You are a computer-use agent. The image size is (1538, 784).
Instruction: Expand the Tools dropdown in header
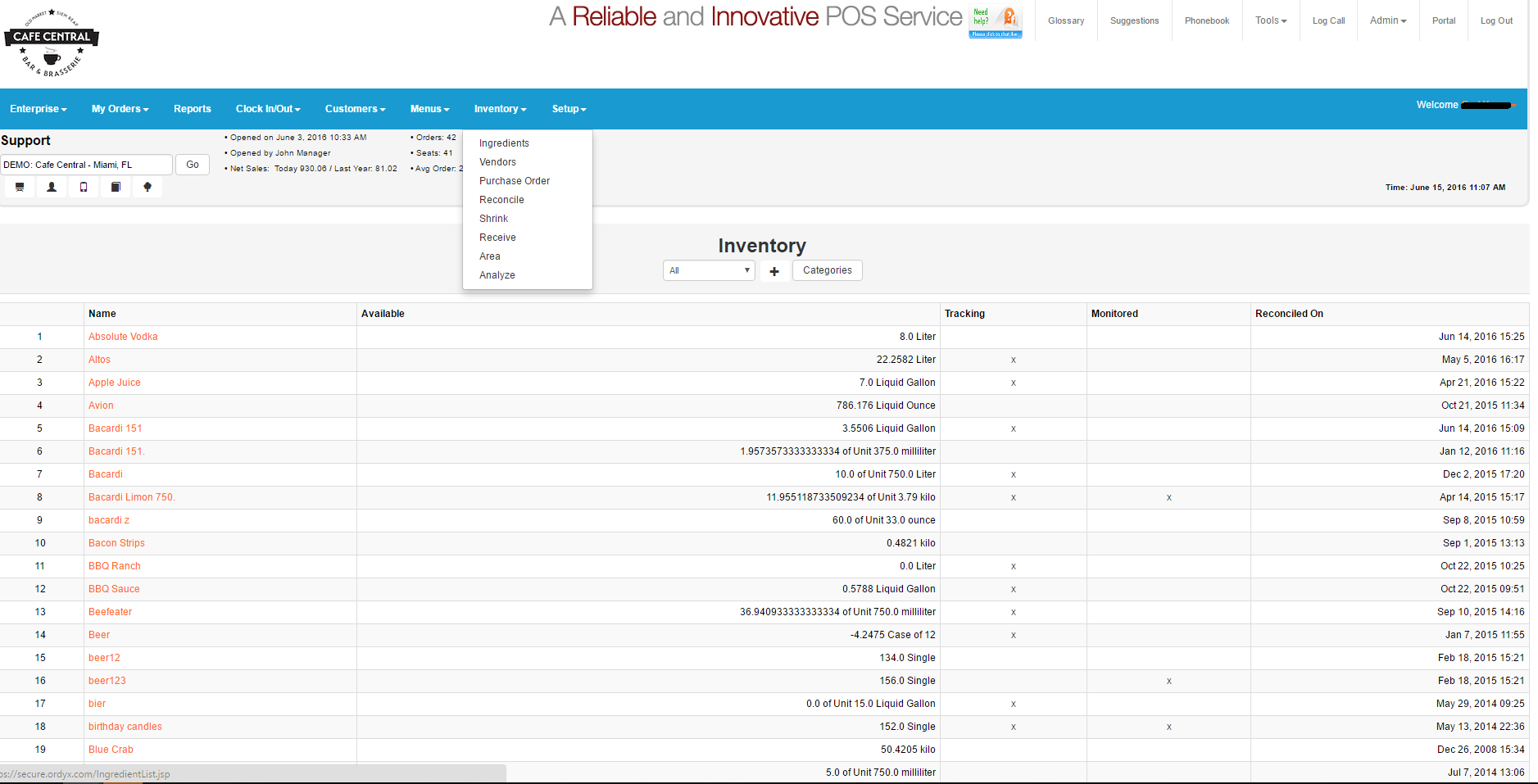[x=1271, y=20]
